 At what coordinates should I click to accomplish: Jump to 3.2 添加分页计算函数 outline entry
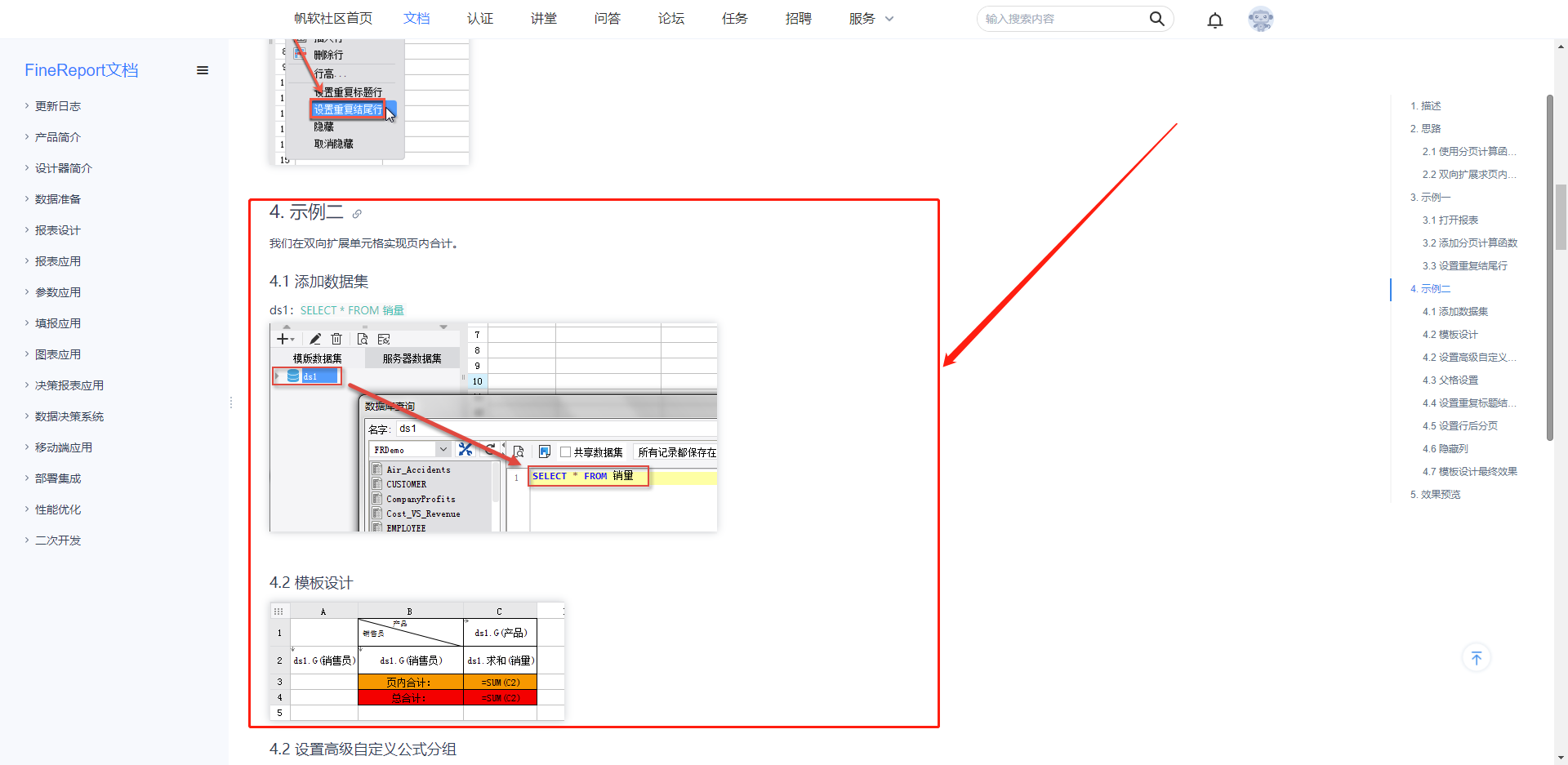click(x=1470, y=243)
